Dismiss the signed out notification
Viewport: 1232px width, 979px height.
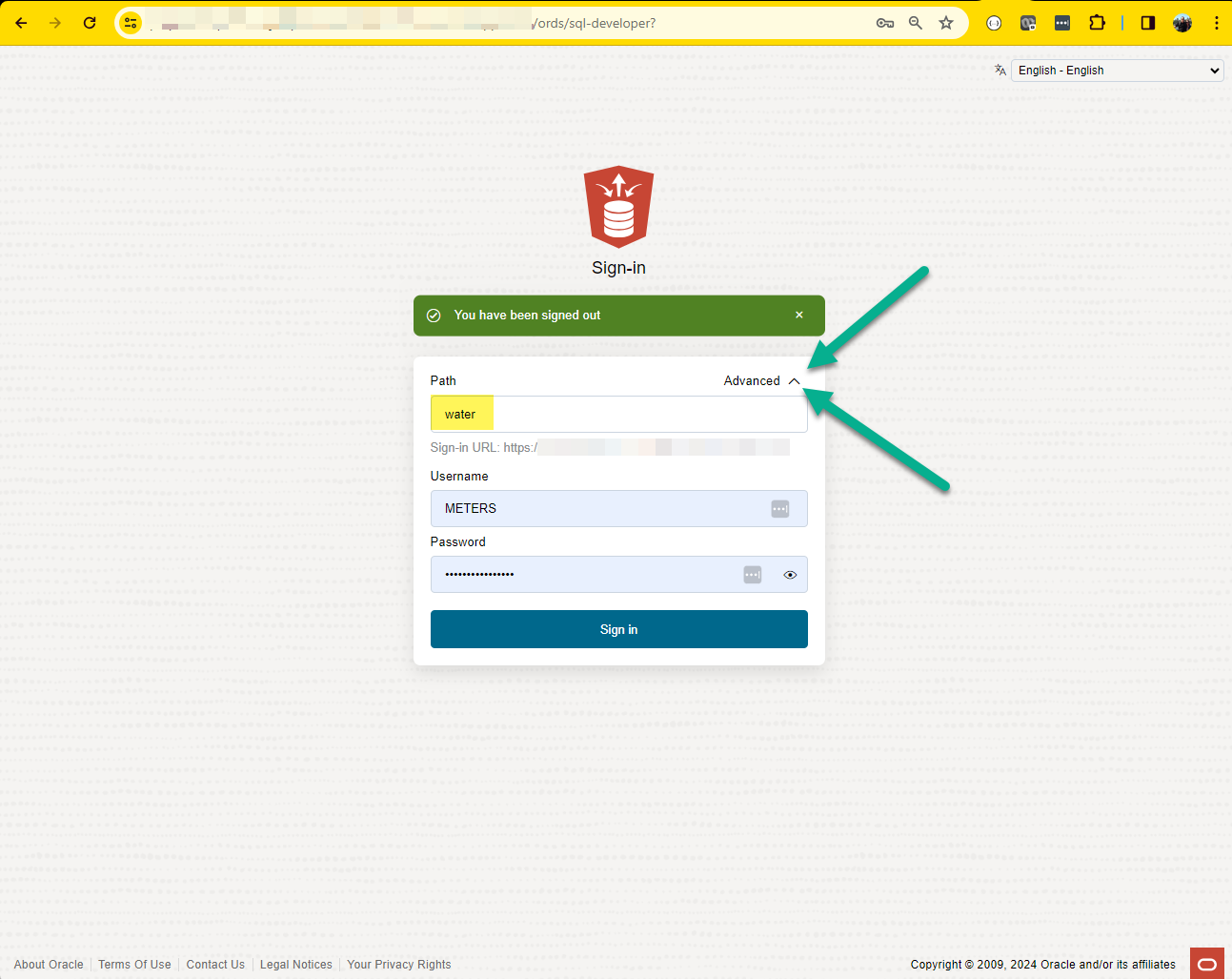(799, 315)
